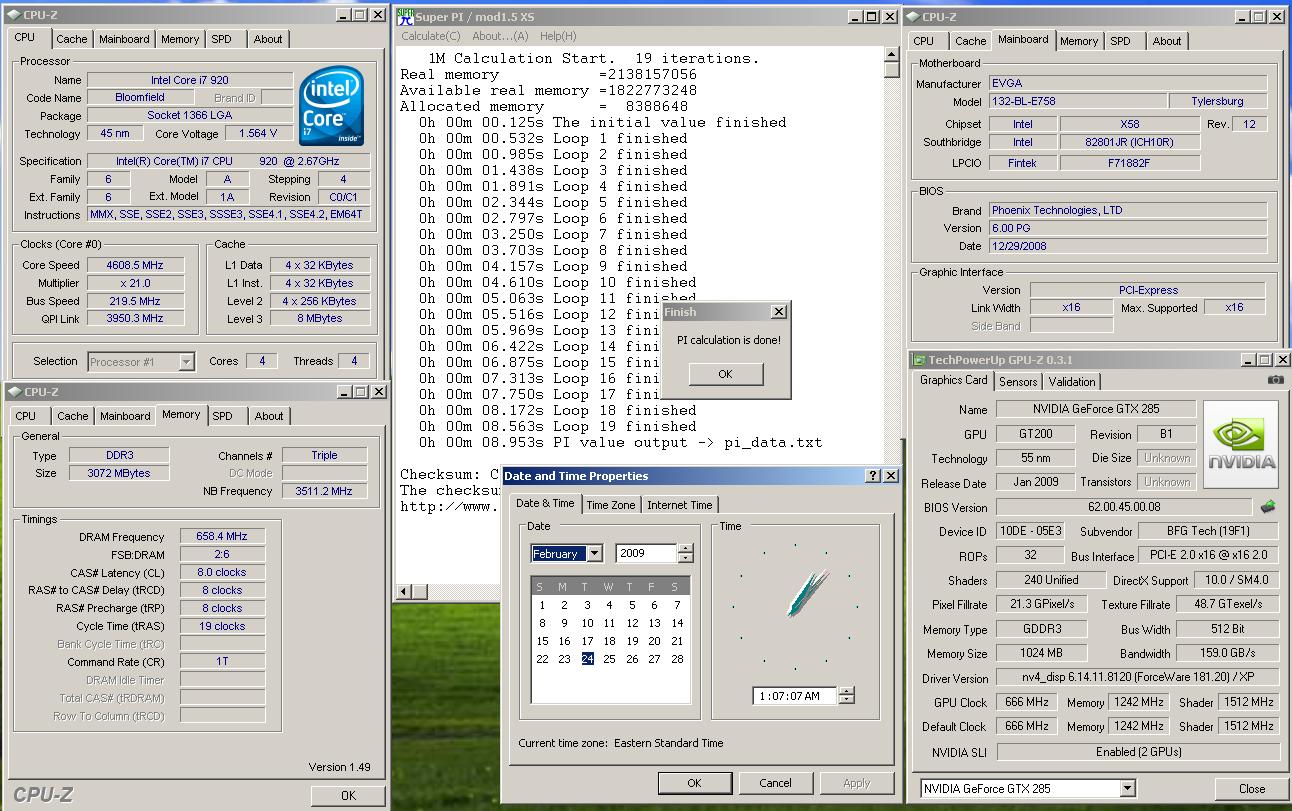Open the Mainboard tab in the top-left CPU-Z
The width and height of the screenshot is (1292, 811).
click(124, 39)
